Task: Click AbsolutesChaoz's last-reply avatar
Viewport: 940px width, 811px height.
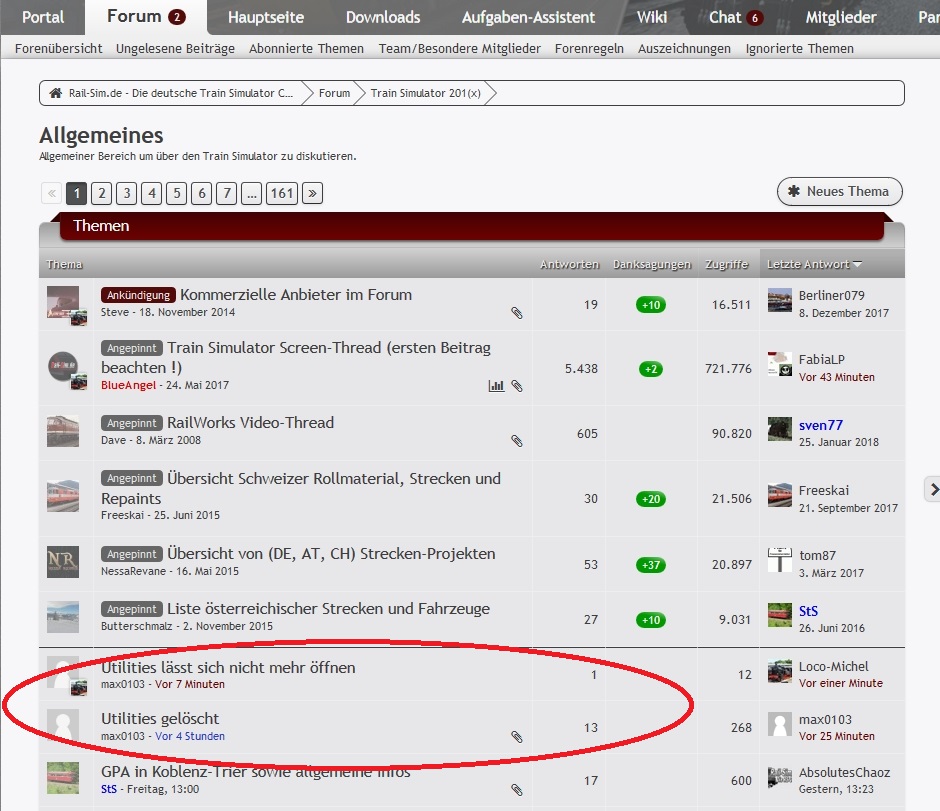Action: tap(780, 777)
